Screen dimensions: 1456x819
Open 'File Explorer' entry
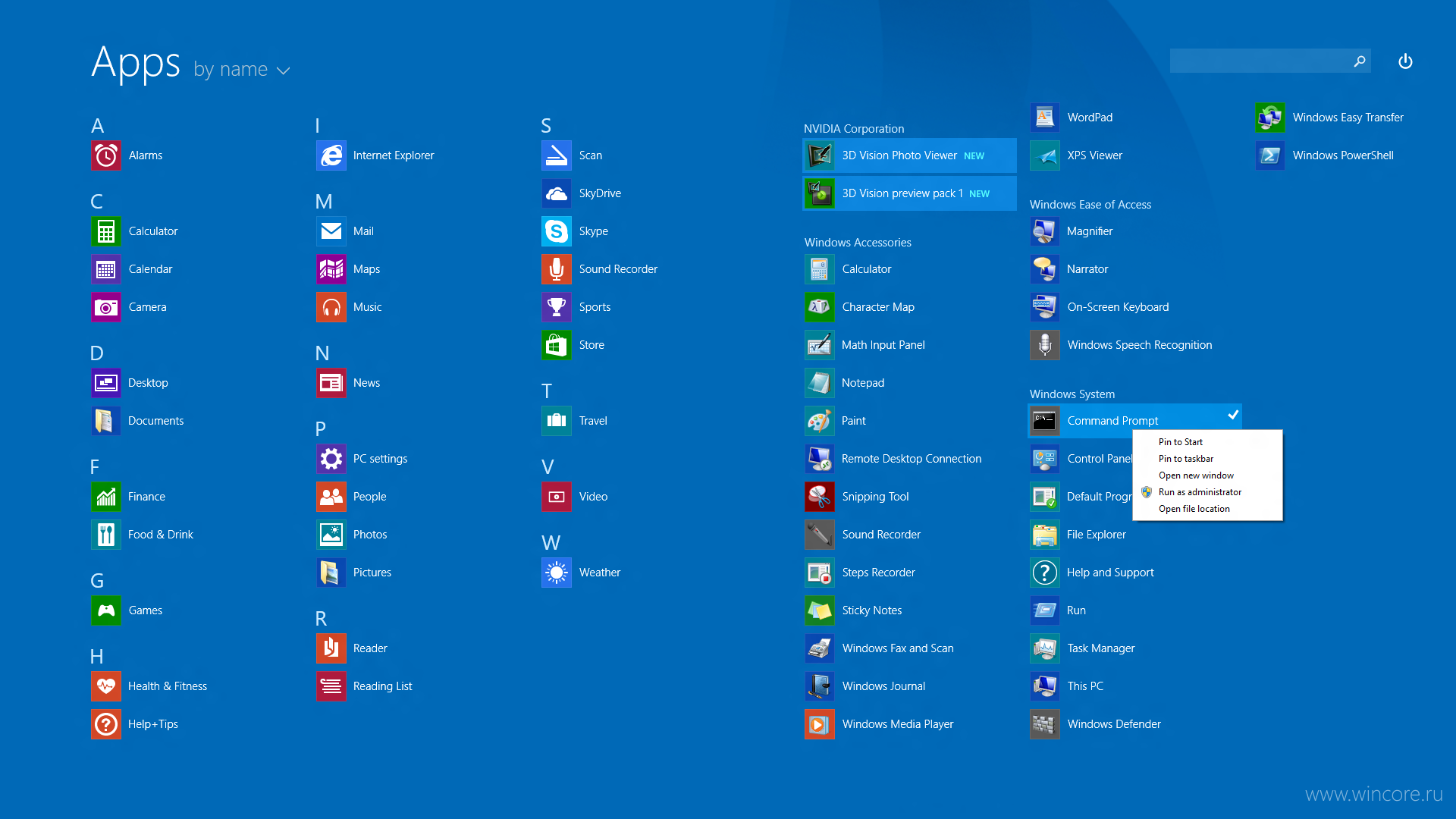tap(1079, 535)
